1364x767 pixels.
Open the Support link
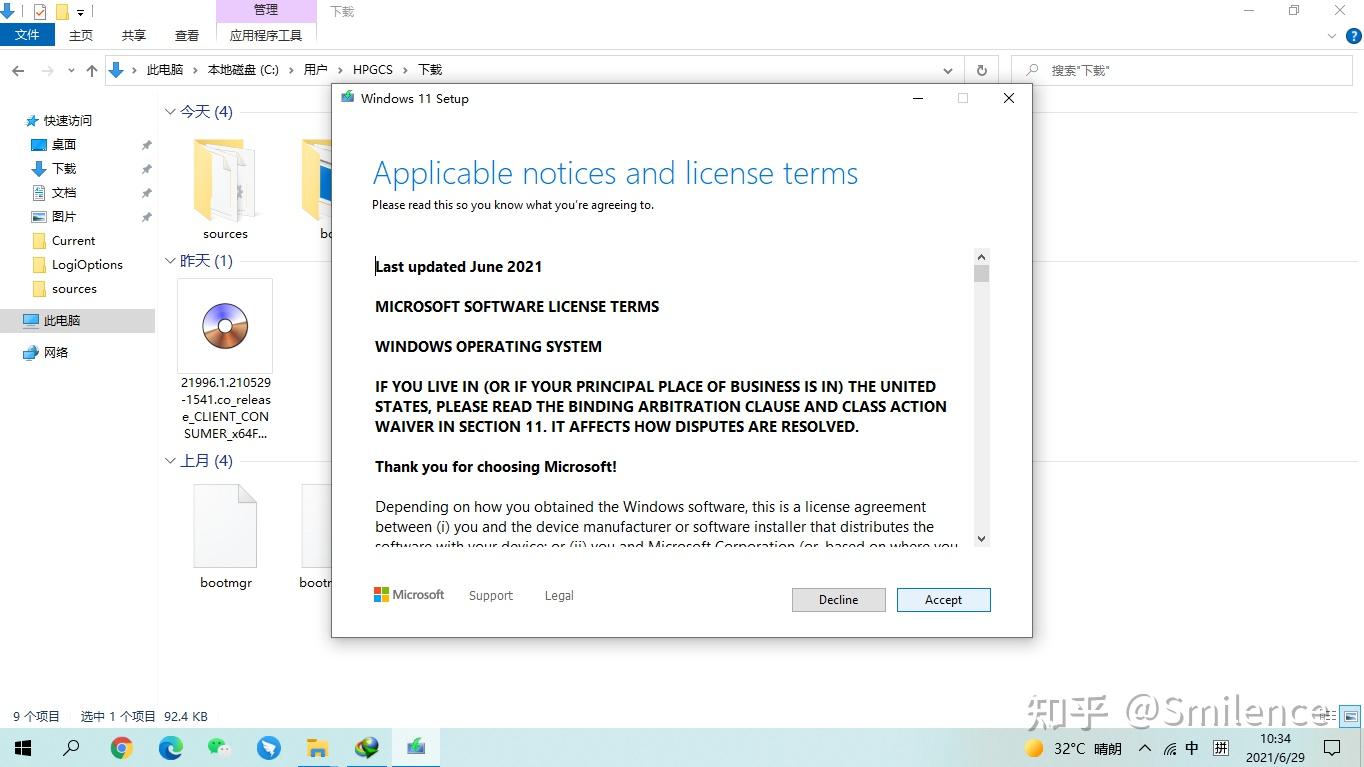pos(490,595)
